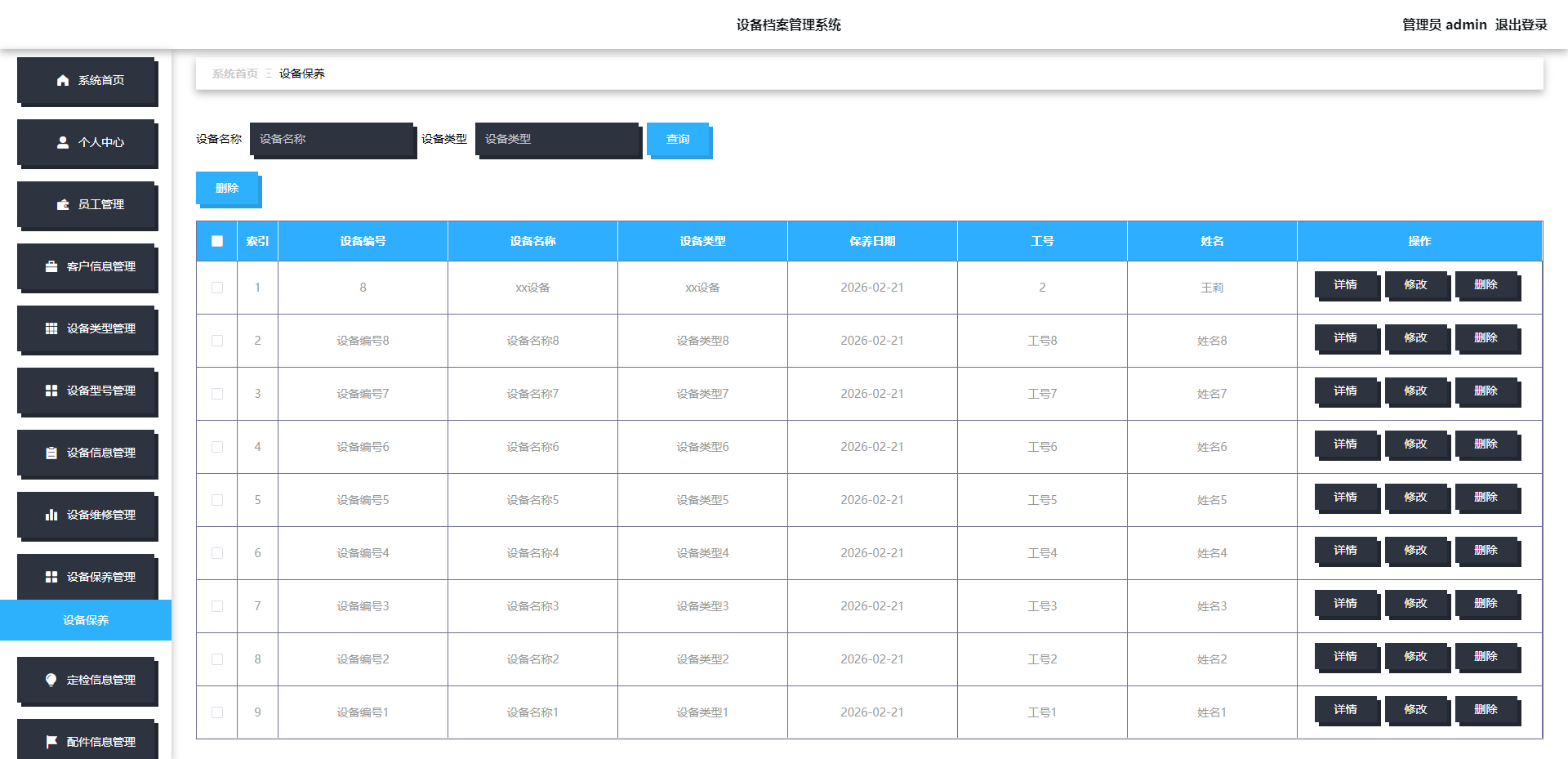Open 详情 for the 设备编号8 row

(1347, 339)
